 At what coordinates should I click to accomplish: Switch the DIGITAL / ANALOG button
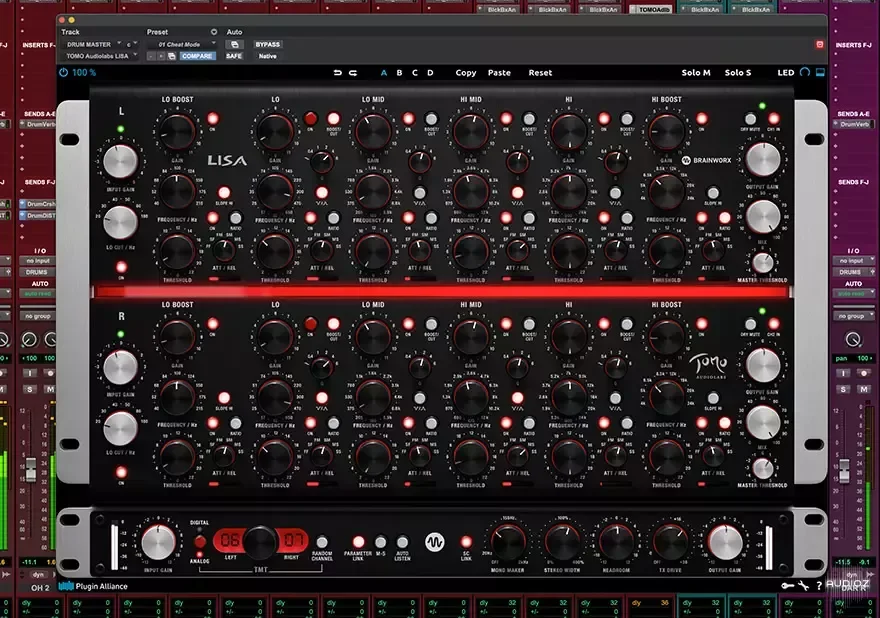click(x=200, y=541)
